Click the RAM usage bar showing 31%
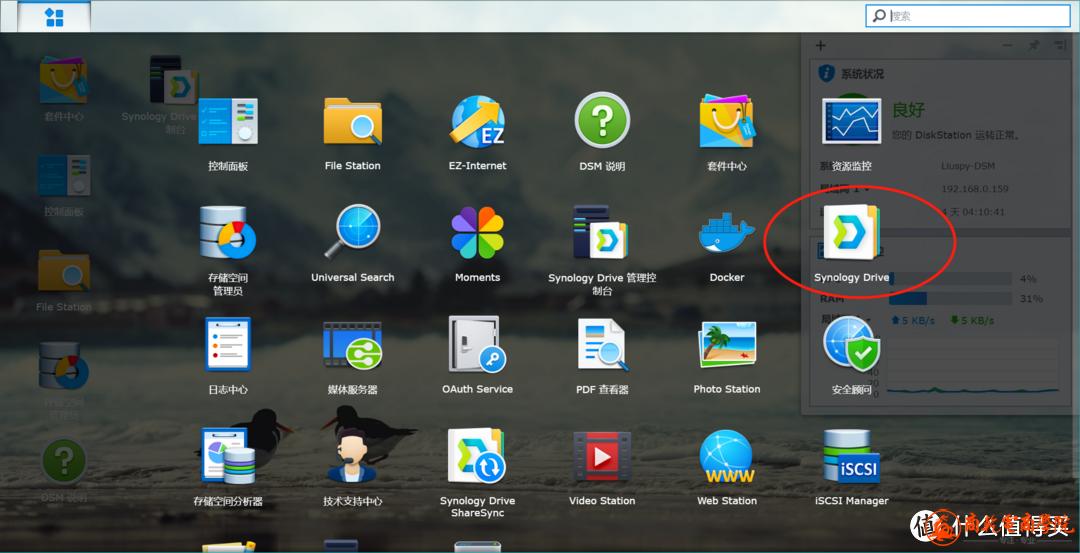 [951, 298]
